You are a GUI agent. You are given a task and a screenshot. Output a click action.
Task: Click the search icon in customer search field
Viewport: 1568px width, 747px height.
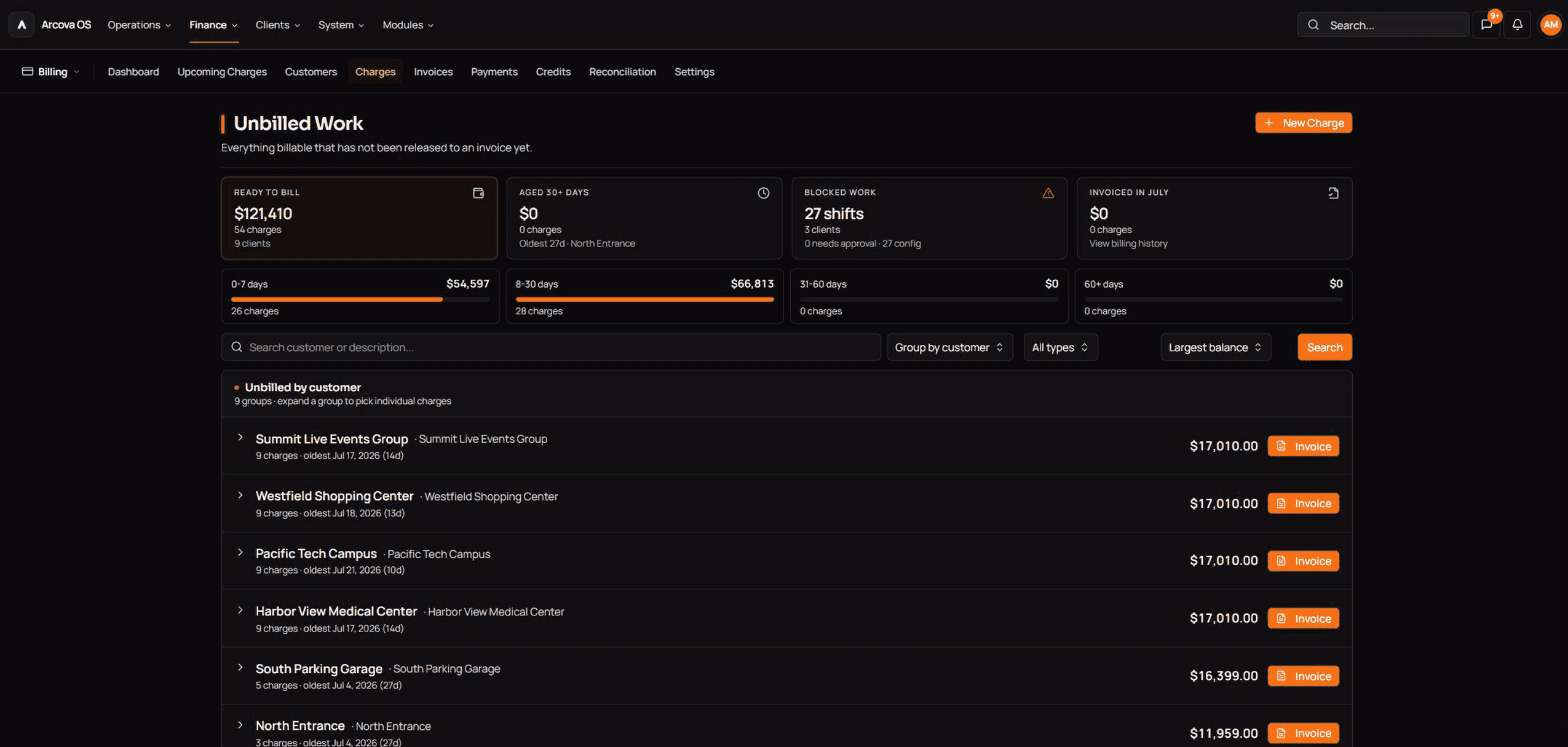click(x=237, y=347)
